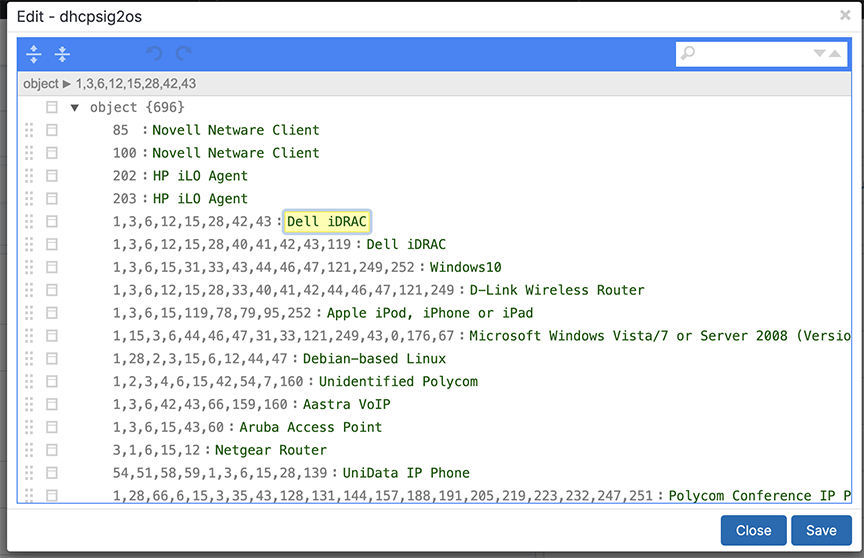Grab drag handle of Netgear Router row

tap(29, 450)
